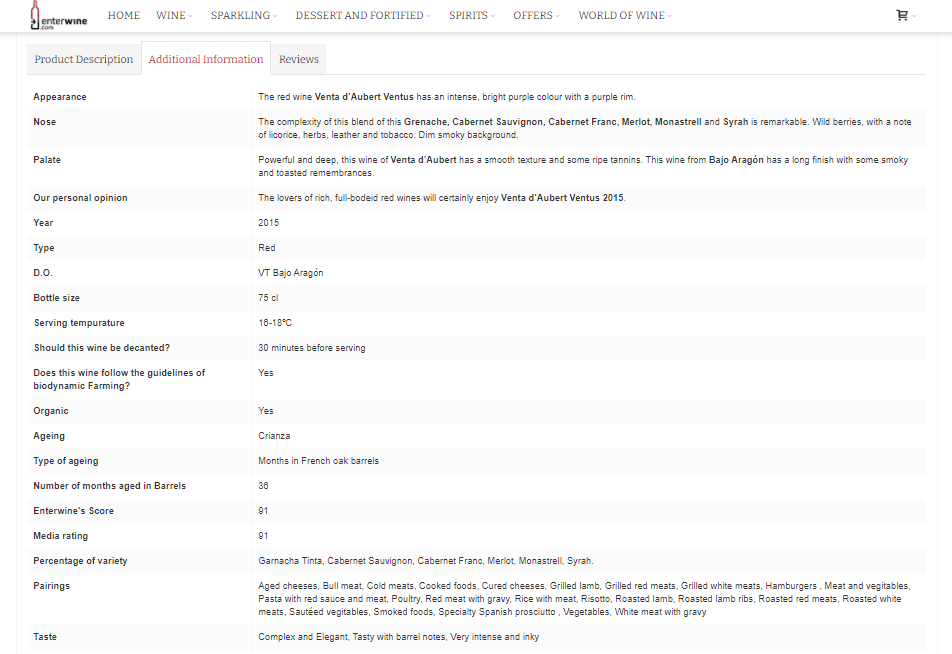Expand the WINE dropdown menu
Image resolution: width=952 pixels, height=654 pixels.
[174, 15]
